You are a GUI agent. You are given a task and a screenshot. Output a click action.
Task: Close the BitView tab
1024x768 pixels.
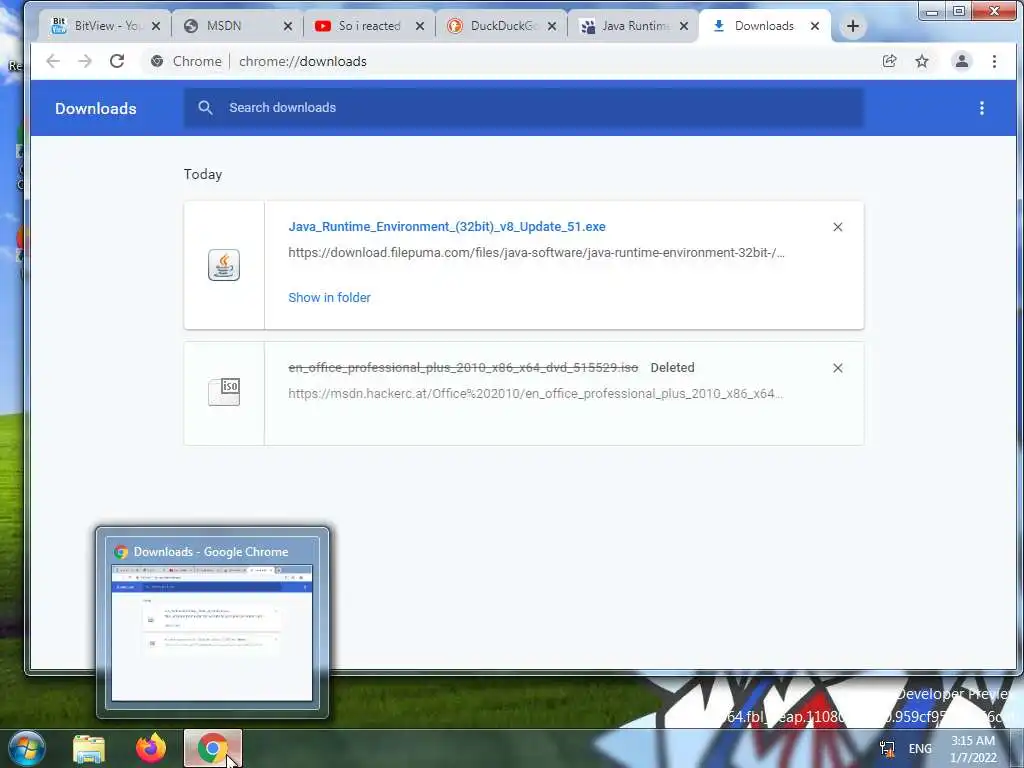pos(155,26)
